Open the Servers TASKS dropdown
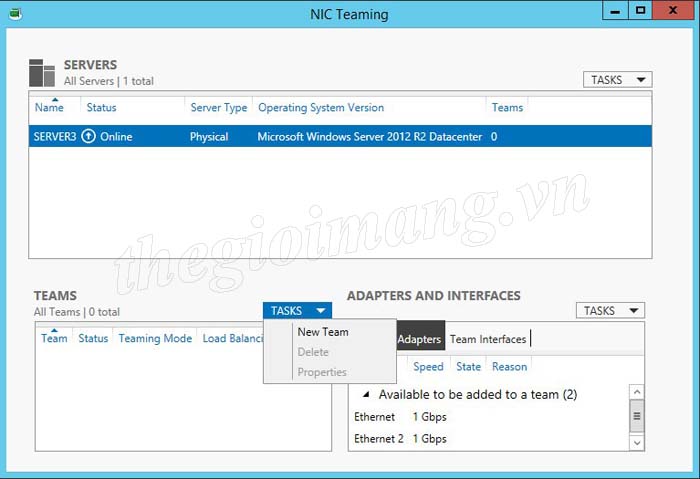 click(x=617, y=80)
